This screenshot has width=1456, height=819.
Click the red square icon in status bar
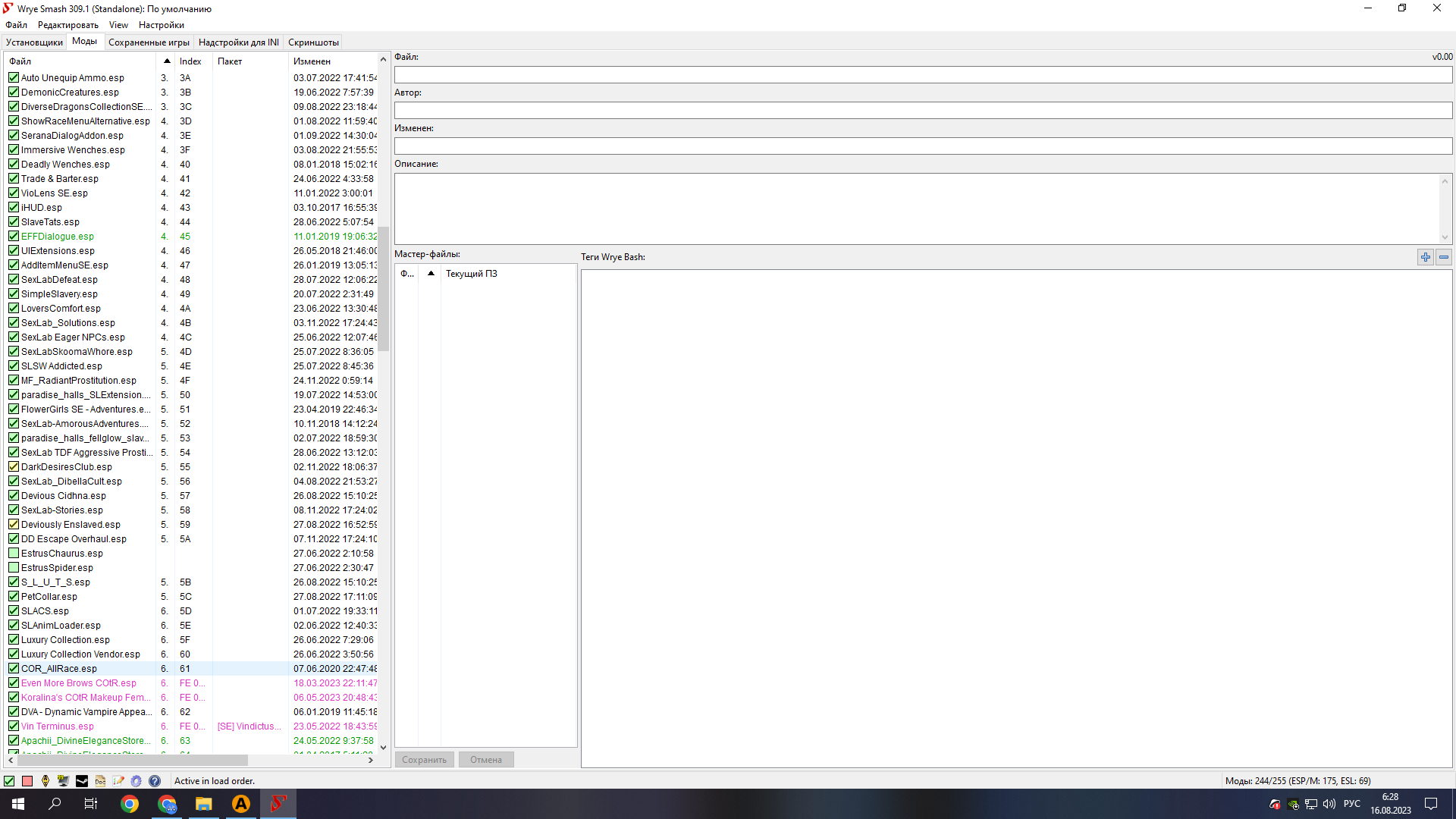pos(27,781)
